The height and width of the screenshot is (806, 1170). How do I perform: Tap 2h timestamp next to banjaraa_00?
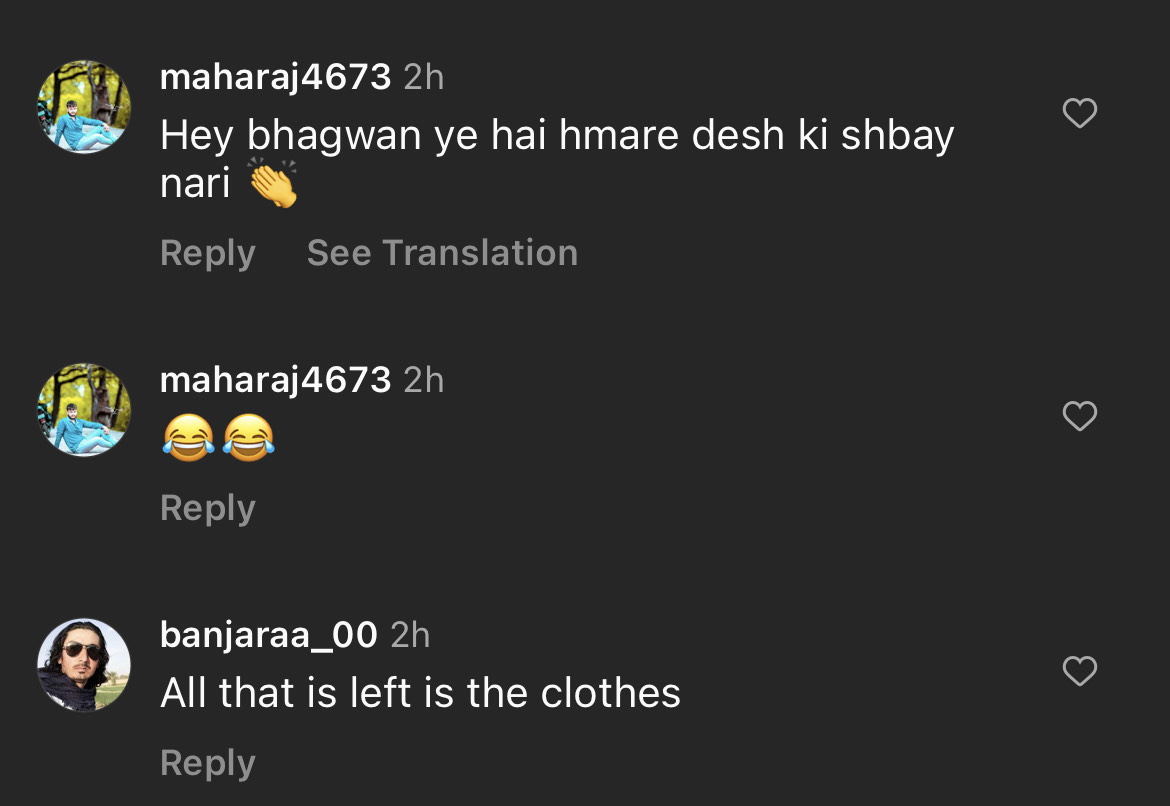click(x=410, y=635)
